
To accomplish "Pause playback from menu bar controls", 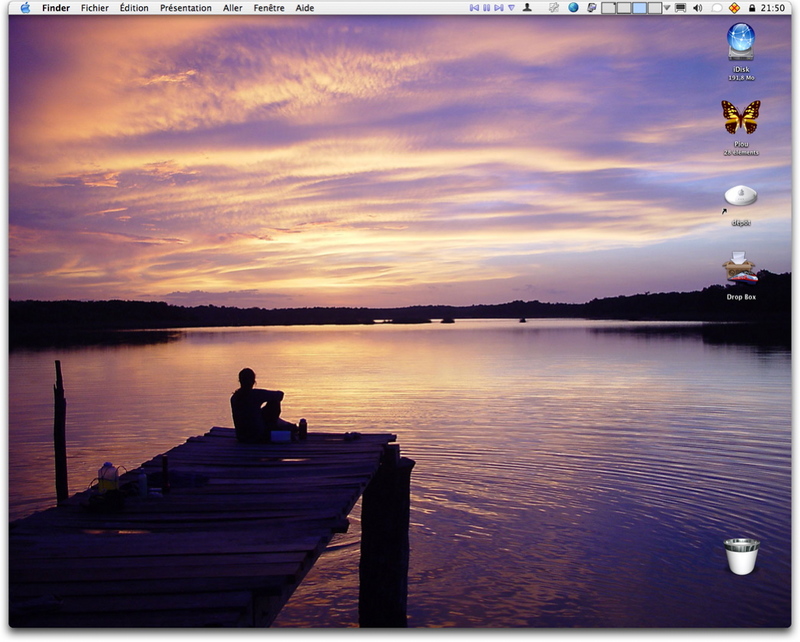I will pos(487,8).
